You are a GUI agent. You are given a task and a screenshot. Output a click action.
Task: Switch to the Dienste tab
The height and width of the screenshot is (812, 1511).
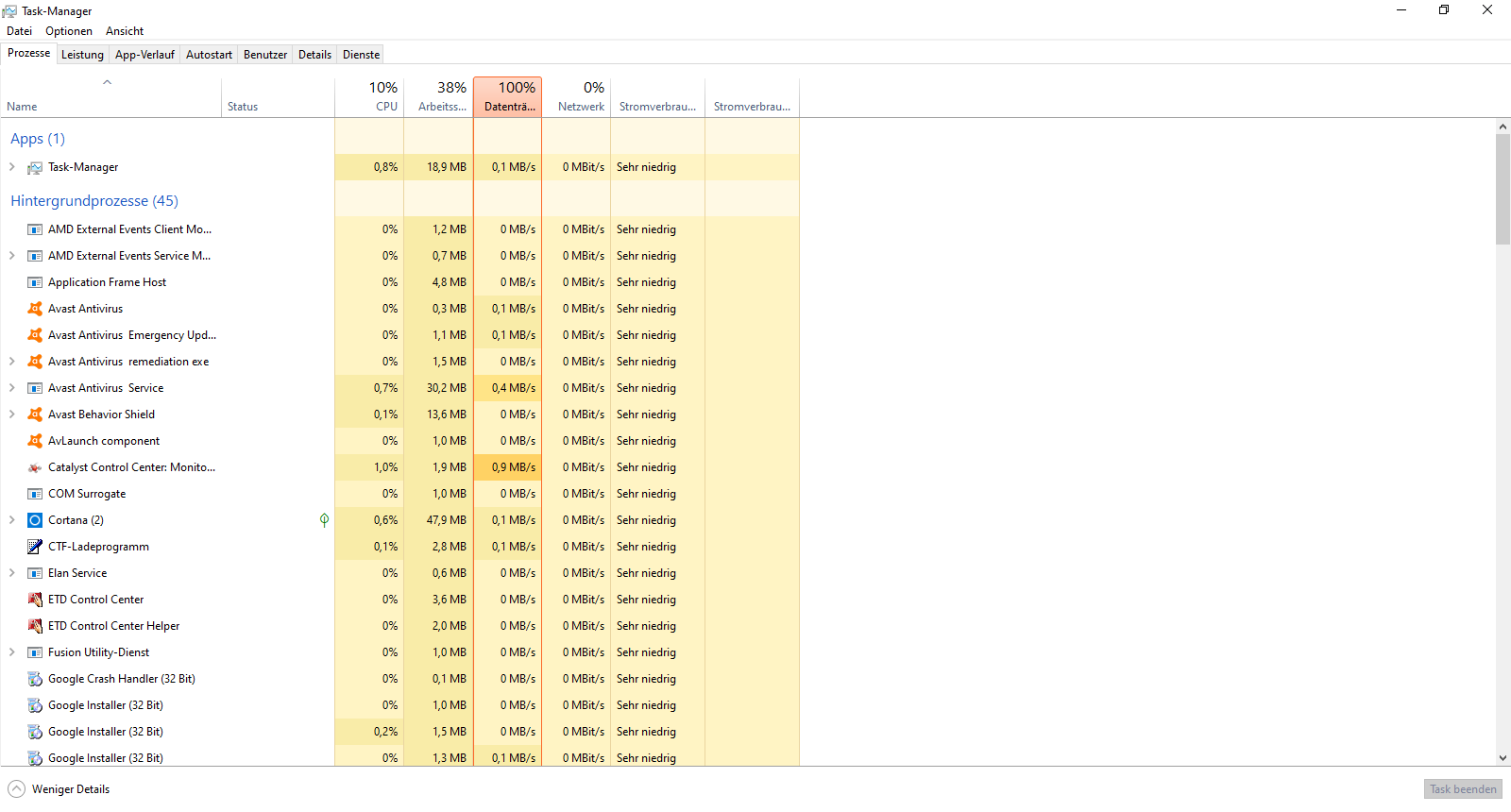pos(361,55)
